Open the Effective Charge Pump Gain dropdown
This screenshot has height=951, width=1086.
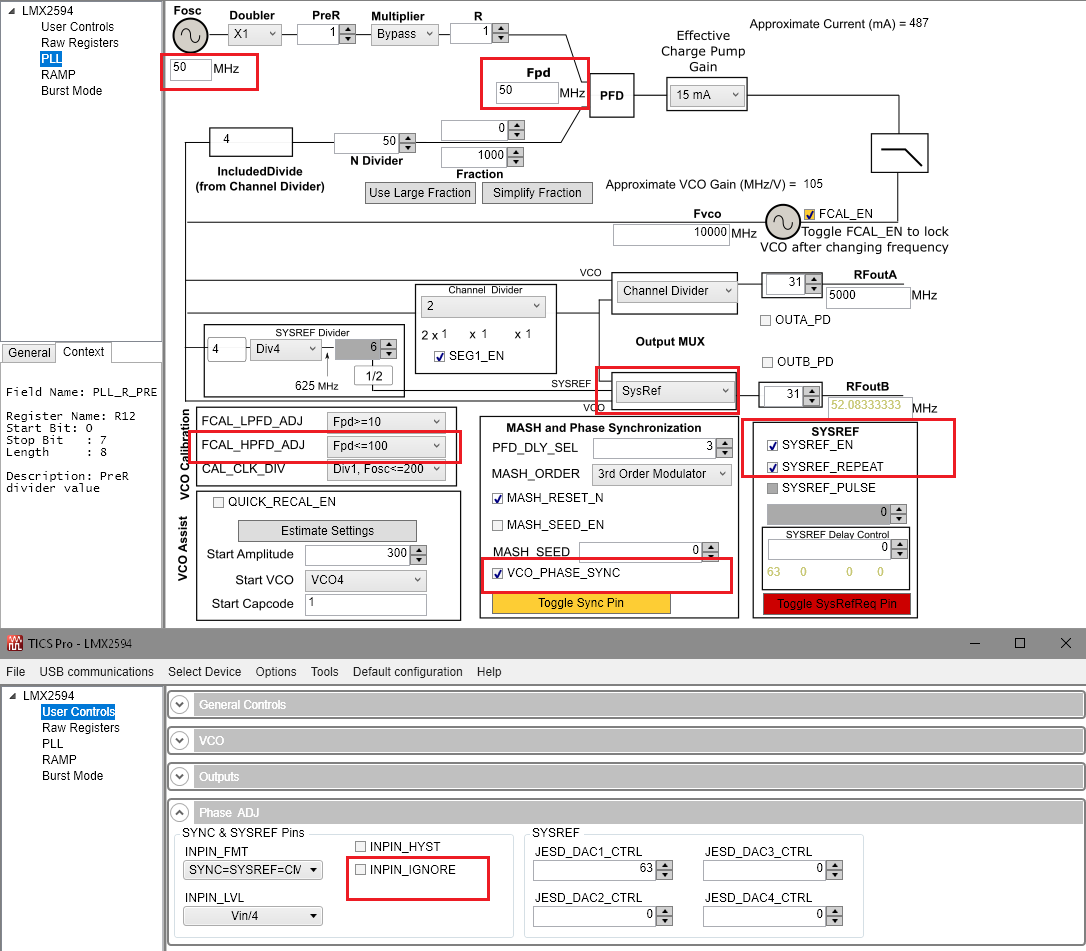[707, 95]
